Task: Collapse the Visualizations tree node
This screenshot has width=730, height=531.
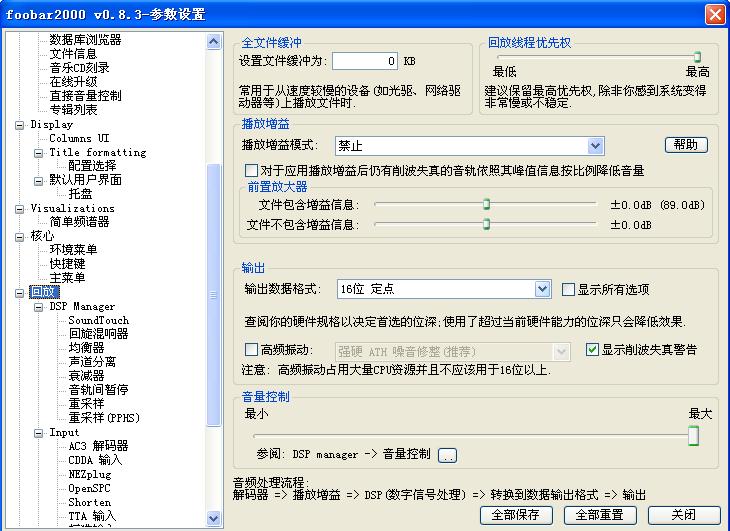Action: [x=20, y=209]
